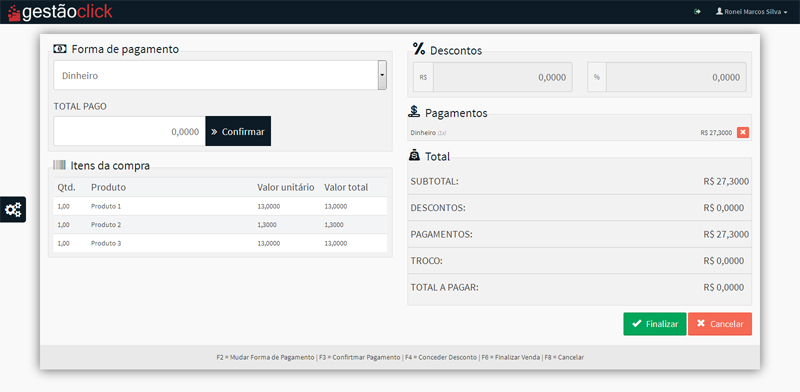Click the Qtd. column header
This screenshot has height=392, width=800.
[66, 187]
